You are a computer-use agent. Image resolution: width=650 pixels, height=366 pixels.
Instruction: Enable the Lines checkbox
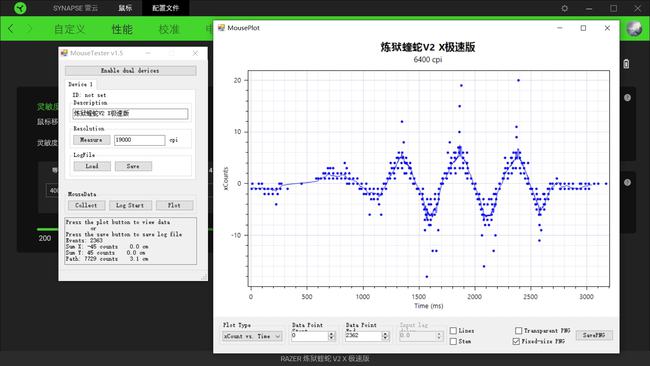pyautogui.click(x=454, y=331)
